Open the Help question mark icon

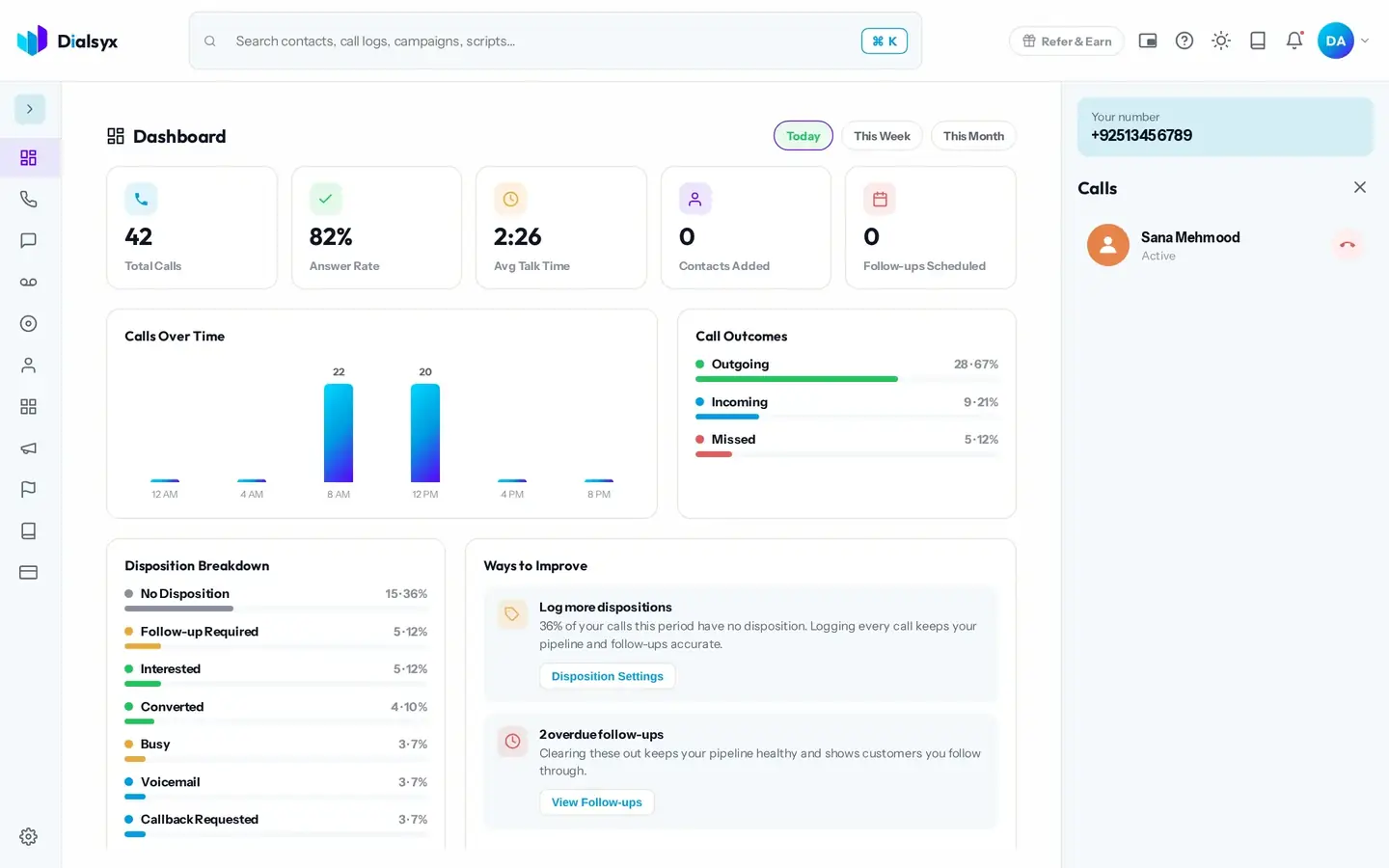1185,41
